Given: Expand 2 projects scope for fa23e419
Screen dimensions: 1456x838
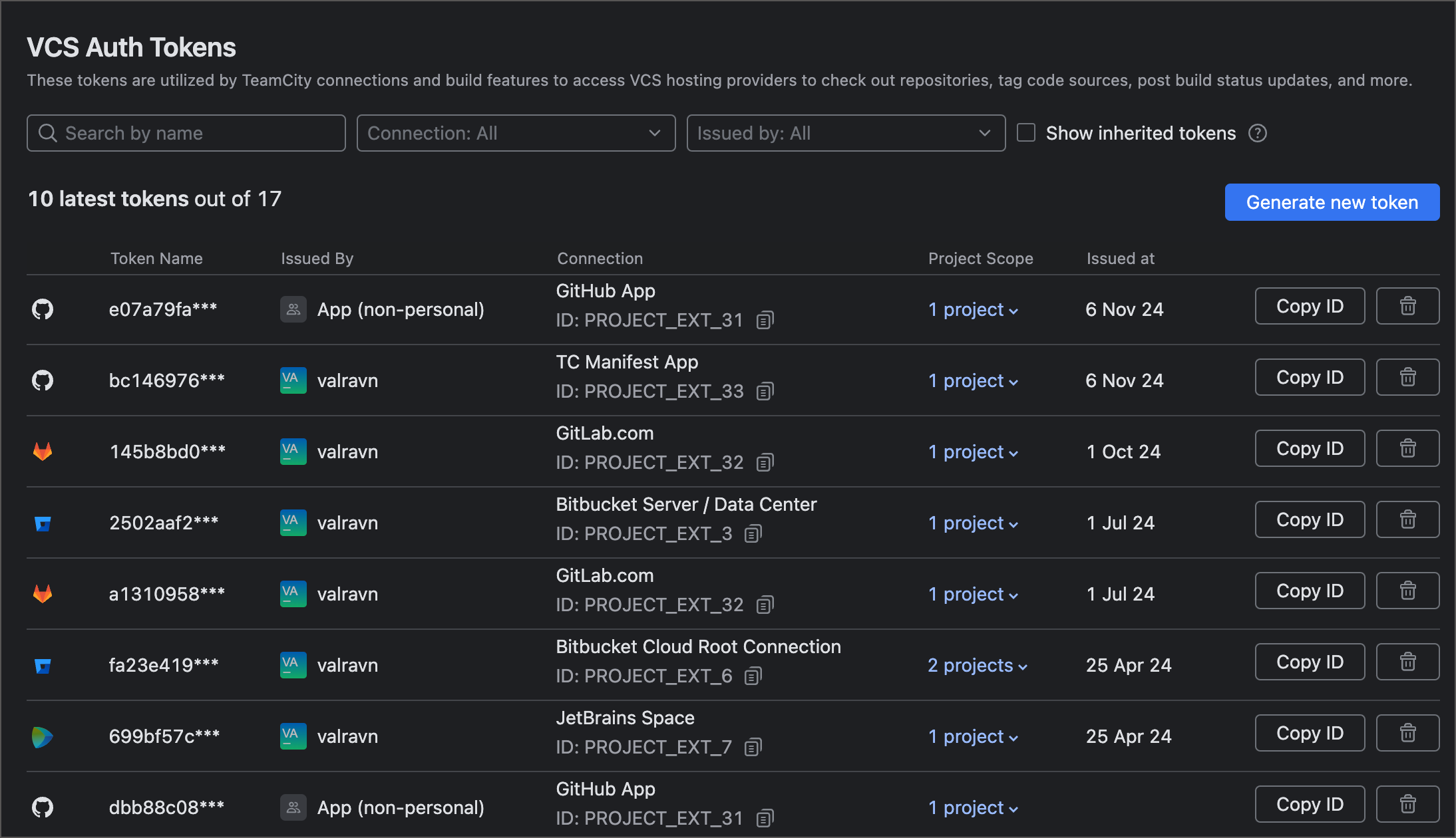Looking at the screenshot, I should tap(977, 665).
